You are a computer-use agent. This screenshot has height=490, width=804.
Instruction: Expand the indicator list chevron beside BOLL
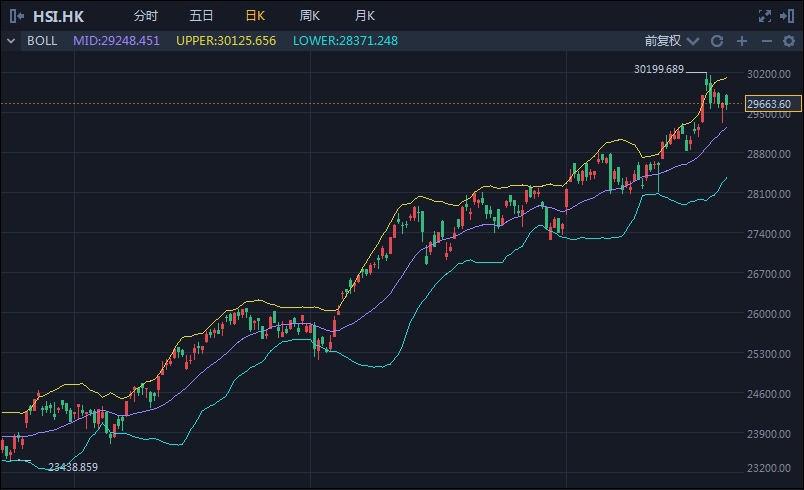pyautogui.click(x=11, y=41)
